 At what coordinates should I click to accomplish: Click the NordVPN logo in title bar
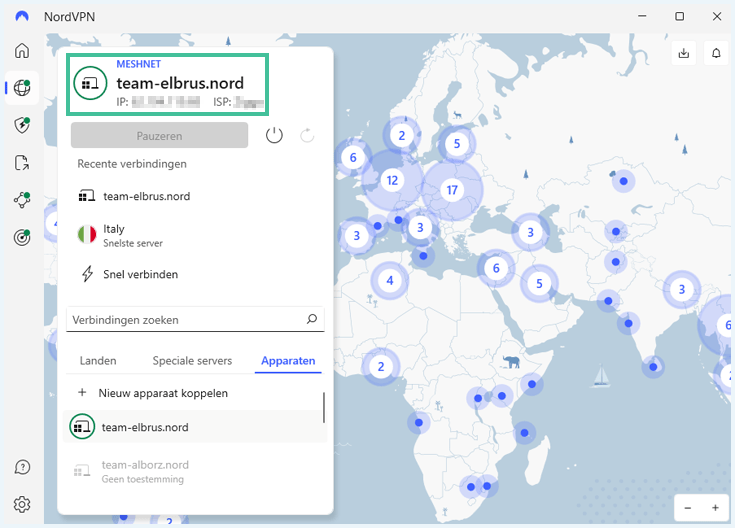click(22, 16)
